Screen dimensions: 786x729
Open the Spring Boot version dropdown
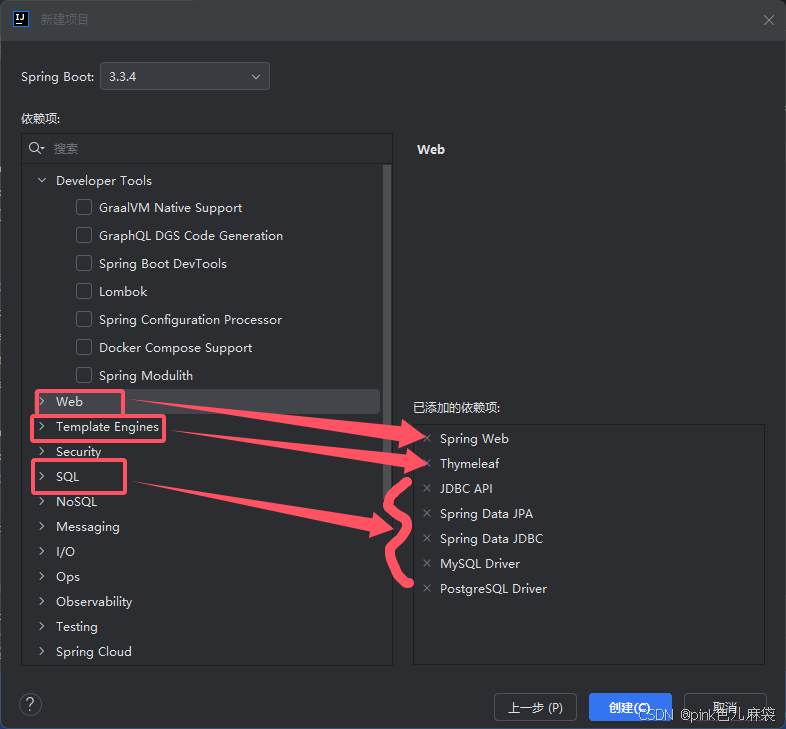click(185, 76)
